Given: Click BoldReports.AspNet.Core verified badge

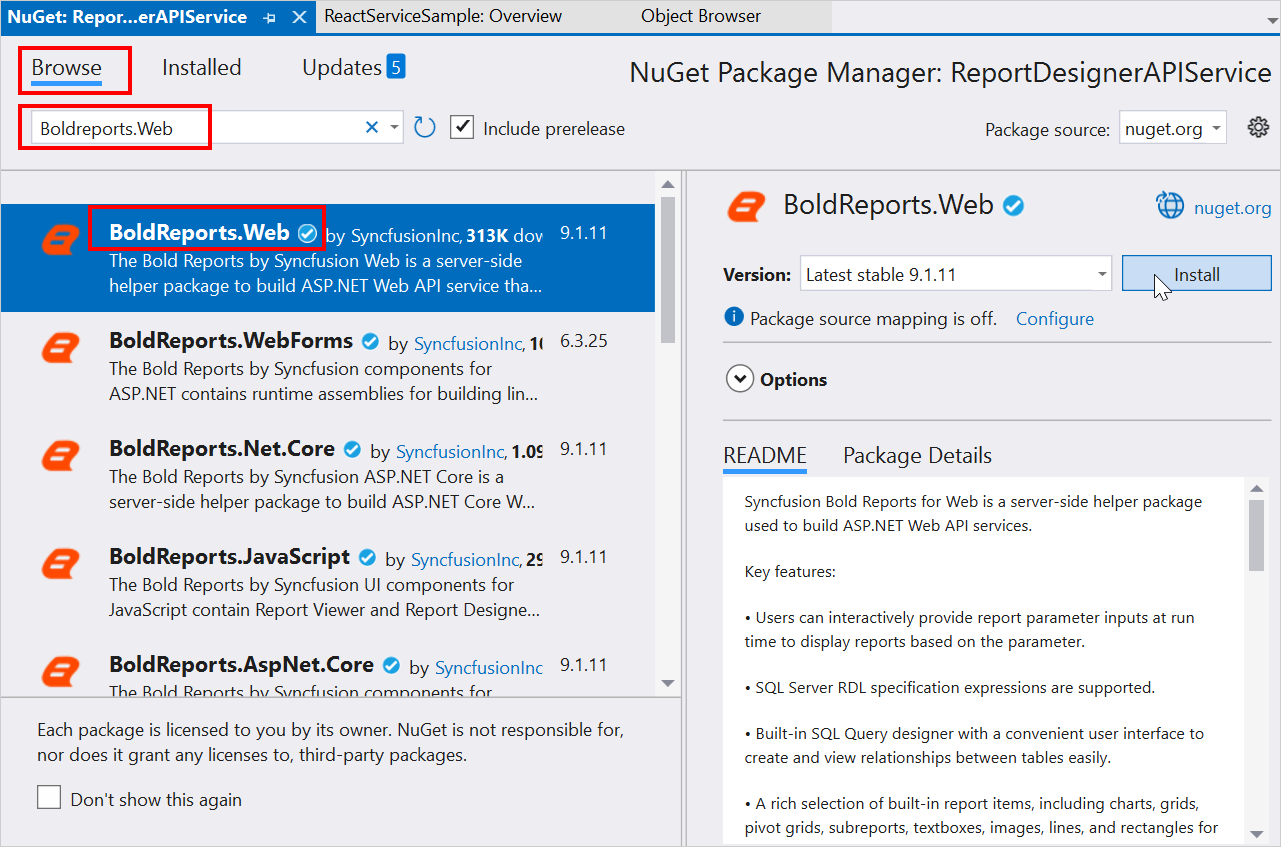Looking at the screenshot, I should click(391, 665).
